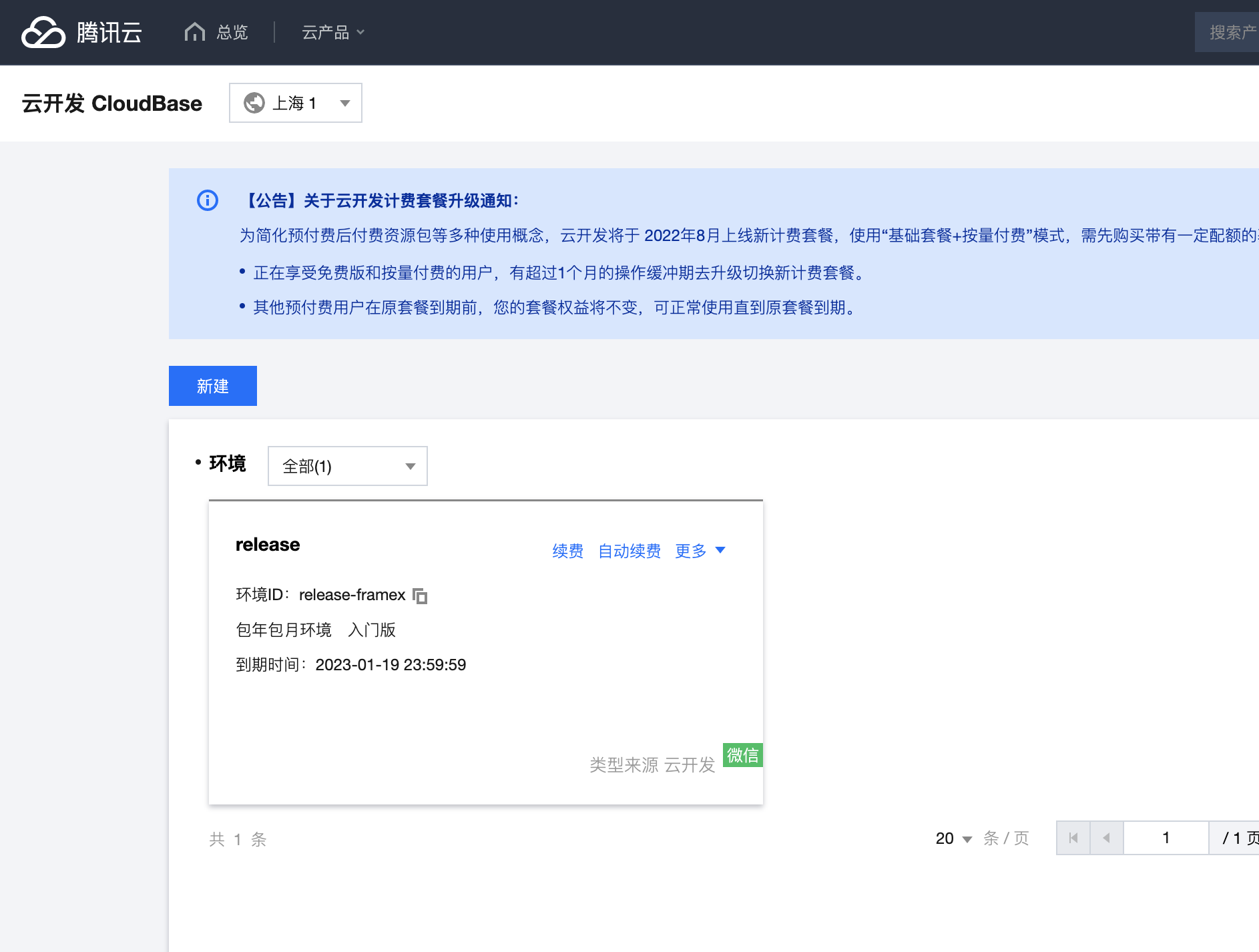Go to the previous page arrow
The image size is (1259, 952).
point(1107,838)
